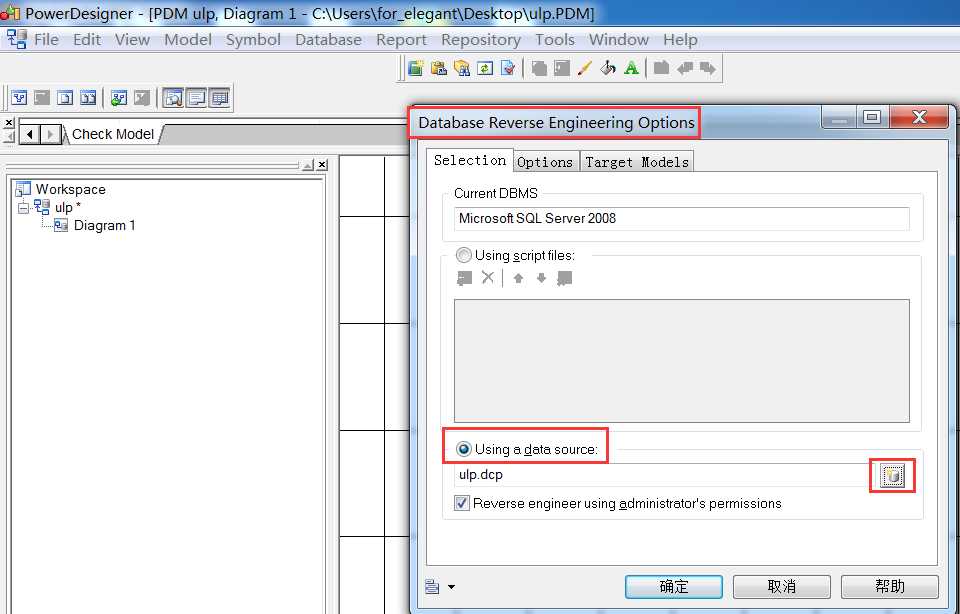Open the Help menu
This screenshot has width=960, height=614.
(x=680, y=40)
